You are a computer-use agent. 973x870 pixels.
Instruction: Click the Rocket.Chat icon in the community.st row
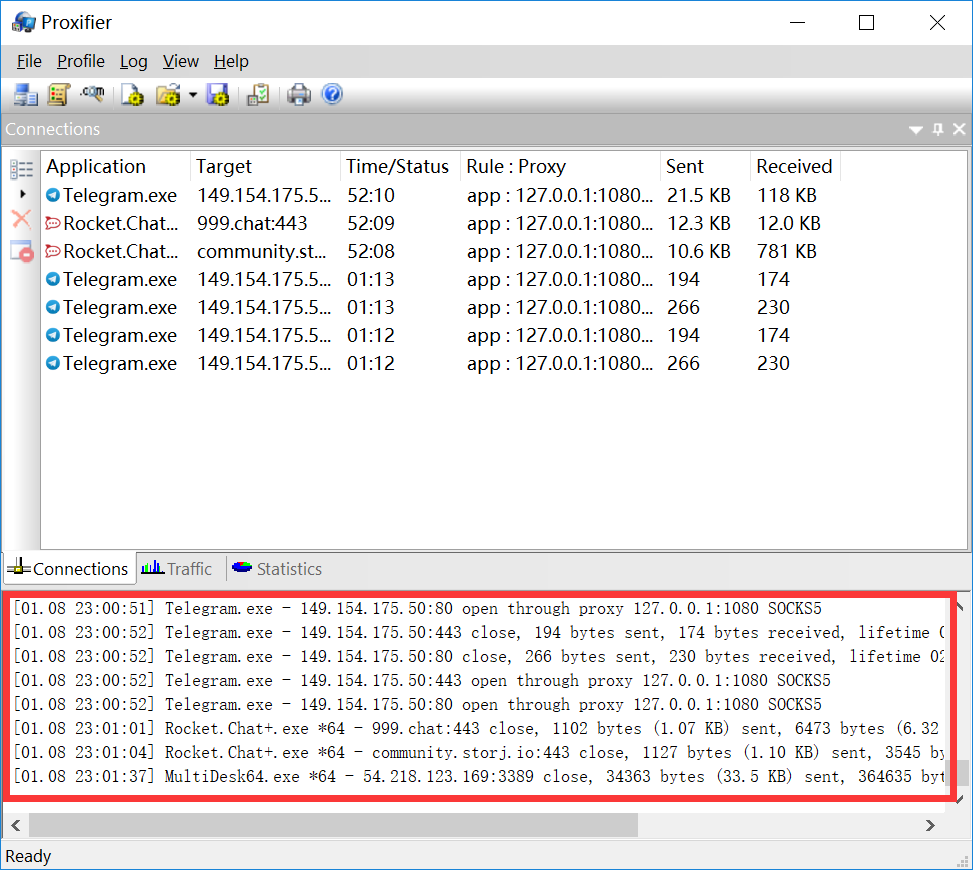click(x=53, y=251)
